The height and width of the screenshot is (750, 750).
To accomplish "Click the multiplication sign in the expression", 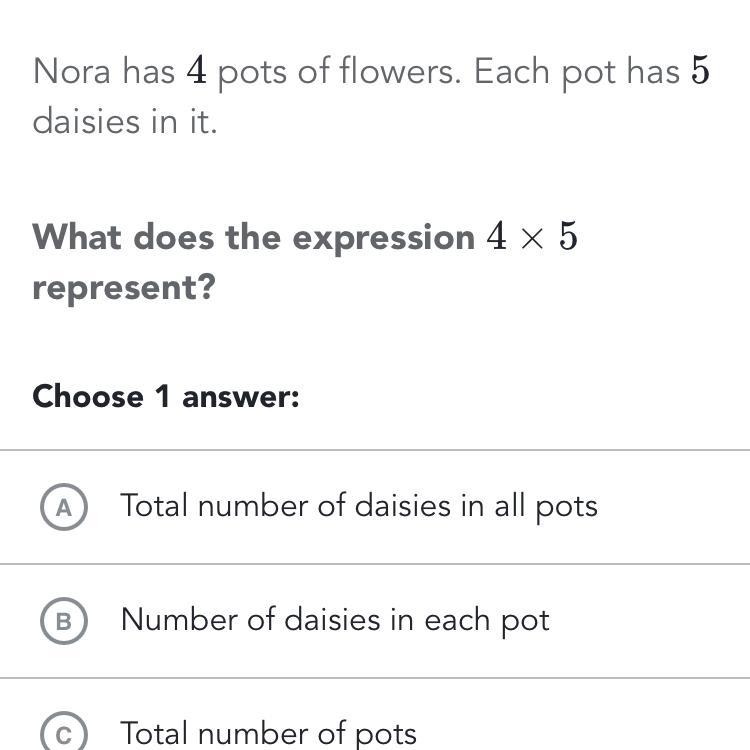I will (x=533, y=239).
